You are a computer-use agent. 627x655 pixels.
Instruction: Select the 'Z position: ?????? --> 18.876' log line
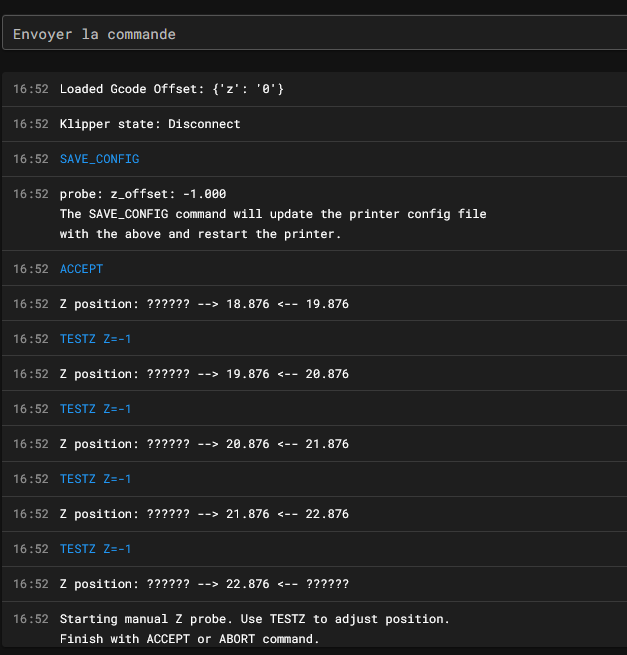click(315, 304)
